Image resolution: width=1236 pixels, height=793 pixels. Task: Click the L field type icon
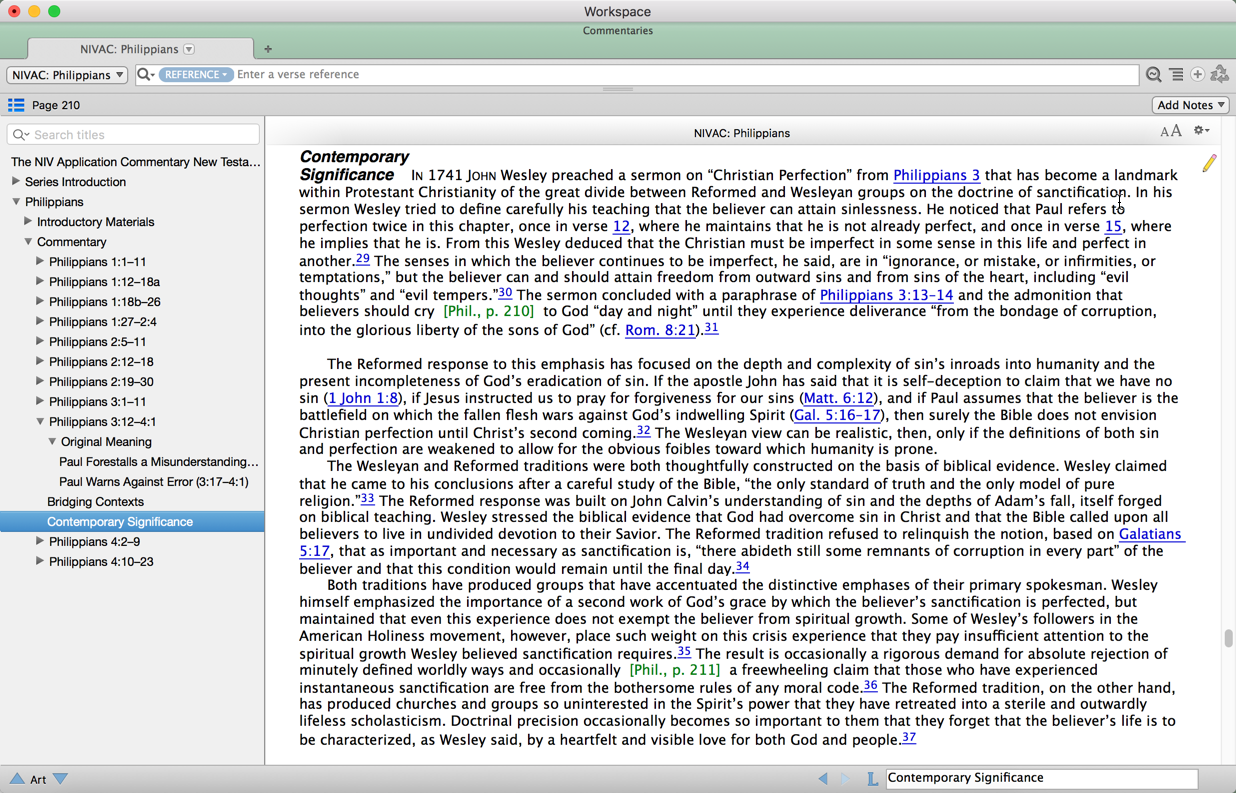[872, 778]
